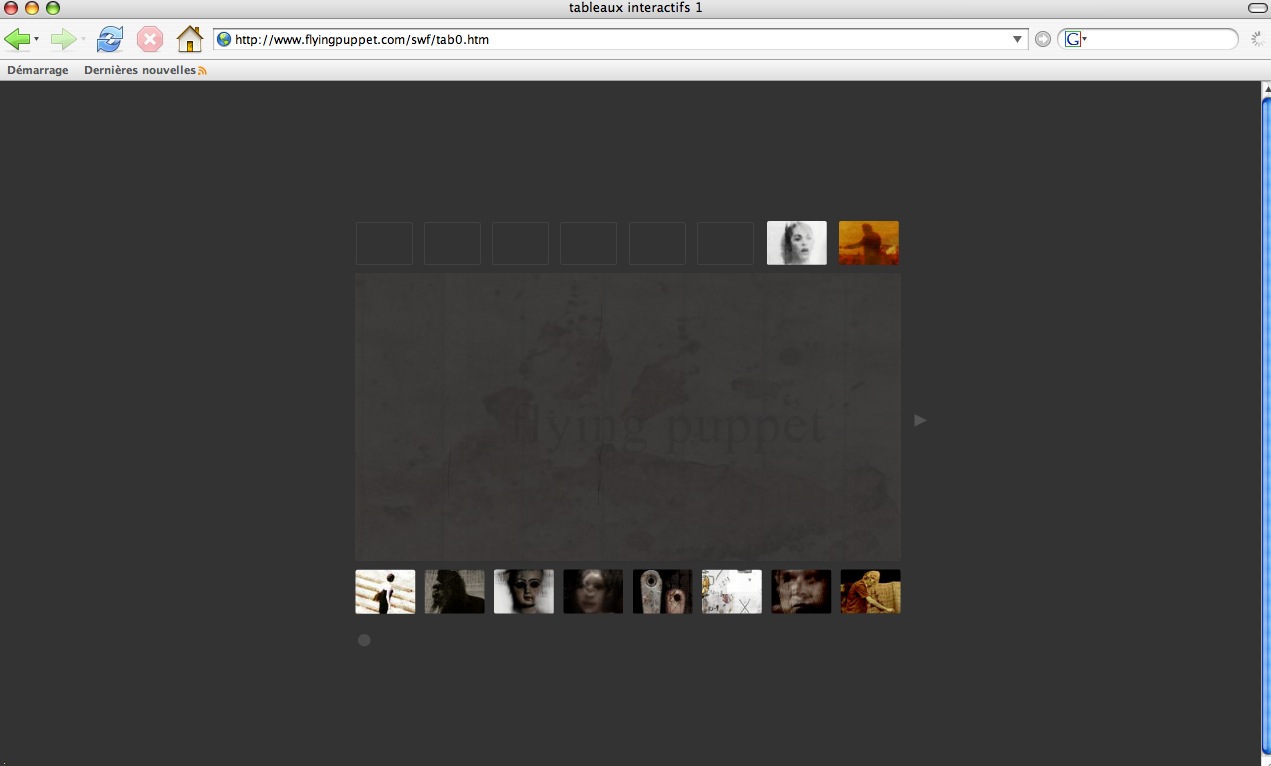Select the second empty slot in the top row

click(452, 243)
